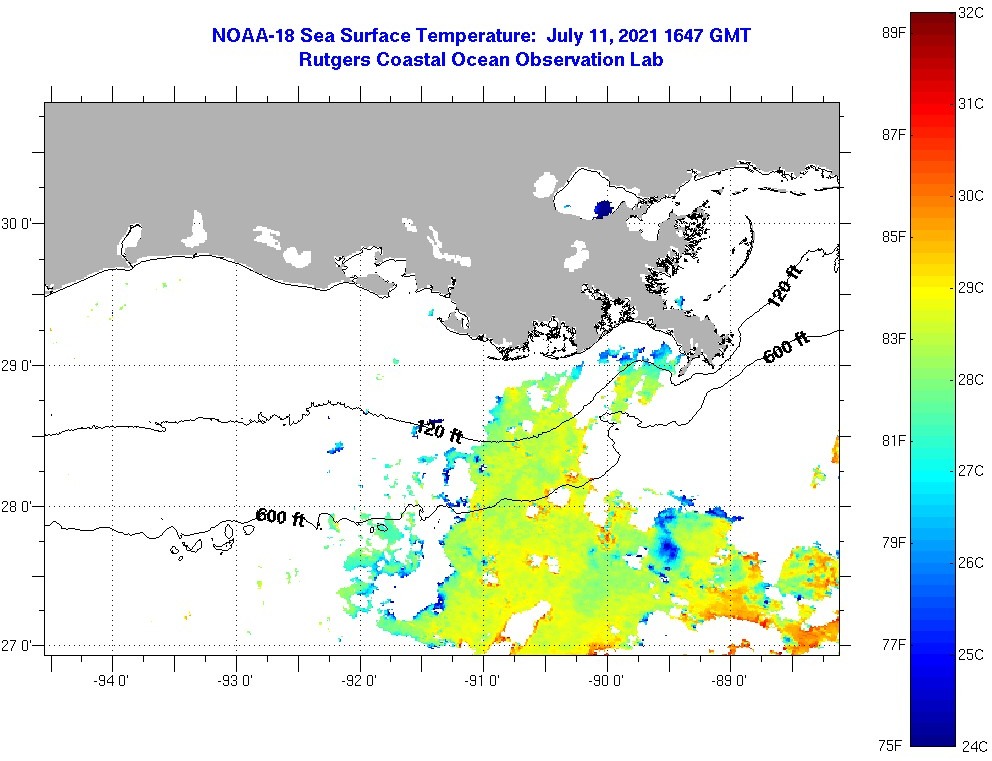Viewport: 992px width, 761px height.
Task: Click the -91 0' longitude label
Action: pyautogui.click(x=483, y=681)
